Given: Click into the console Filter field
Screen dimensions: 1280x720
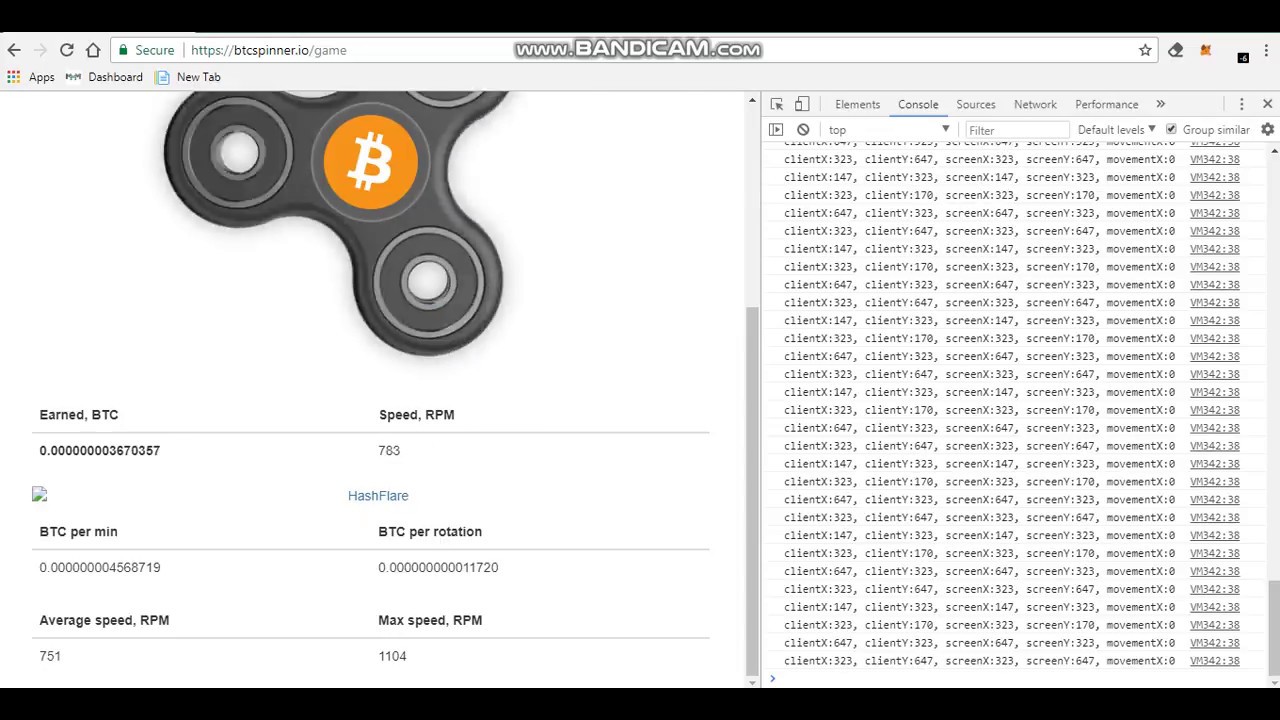Looking at the screenshot, I should coord(1017,130).
